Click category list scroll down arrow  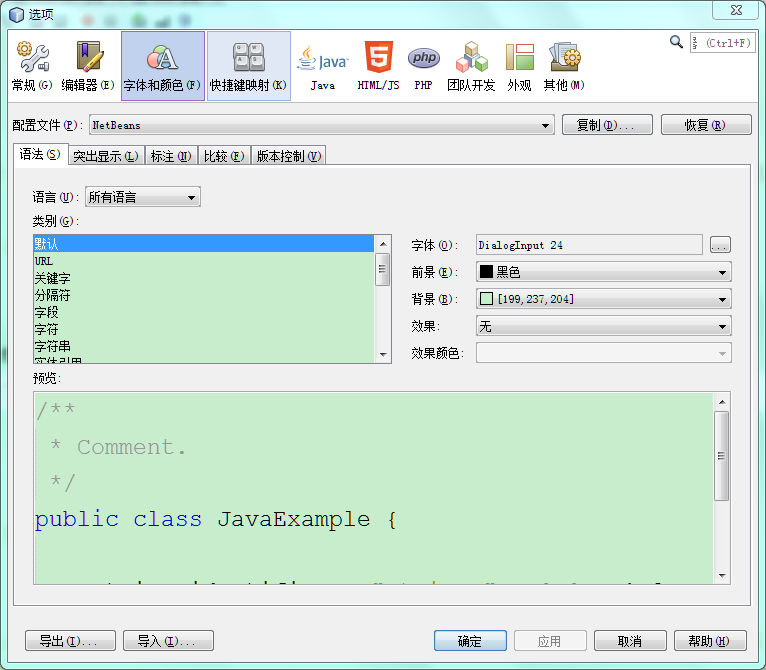click(383, 354)
